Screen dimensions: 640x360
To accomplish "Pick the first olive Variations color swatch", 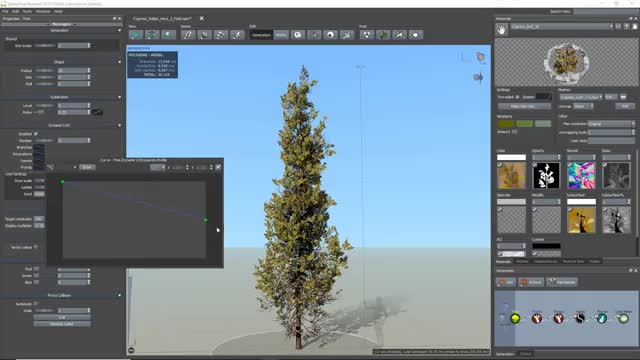I will pos(506,124).
